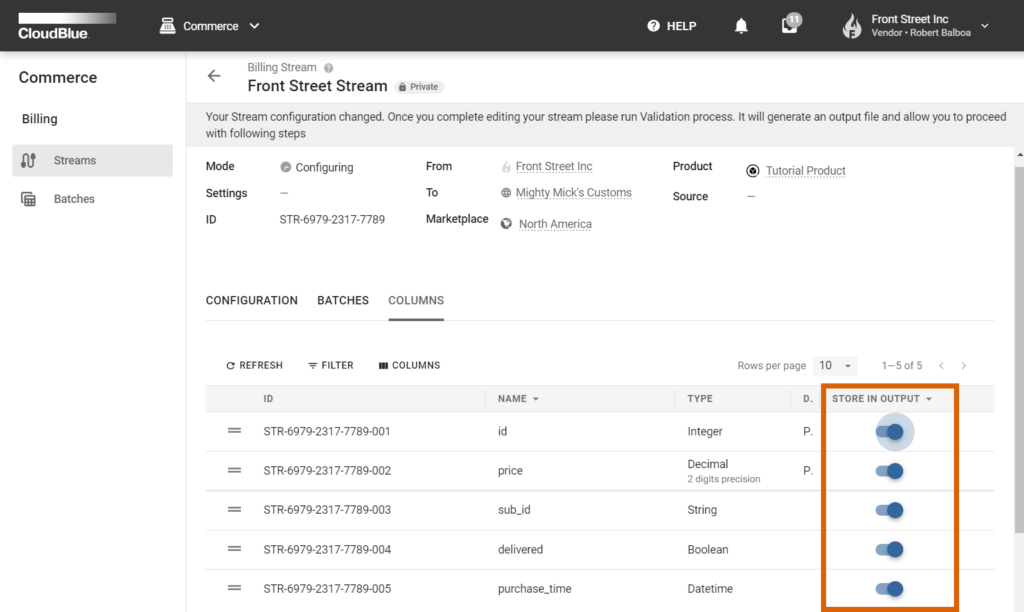This screenshot has width=1024, height=612.
Task: Select Batches in the sidebar
Action: point(92,199)
